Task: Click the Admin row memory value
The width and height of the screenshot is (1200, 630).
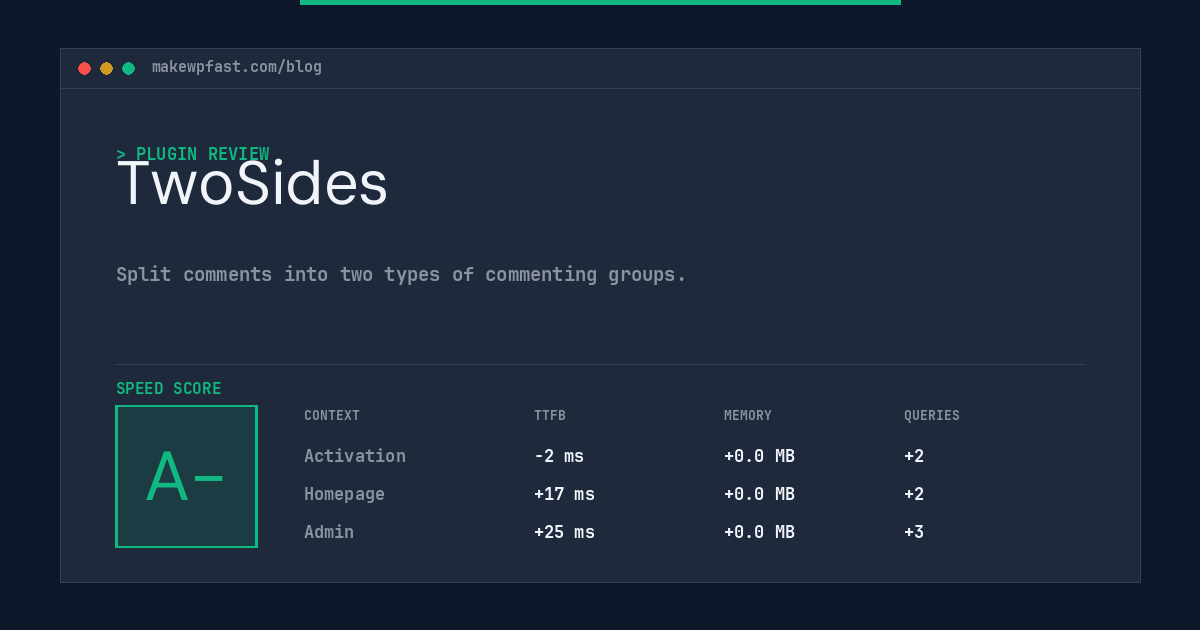Action: click(759, 532)
